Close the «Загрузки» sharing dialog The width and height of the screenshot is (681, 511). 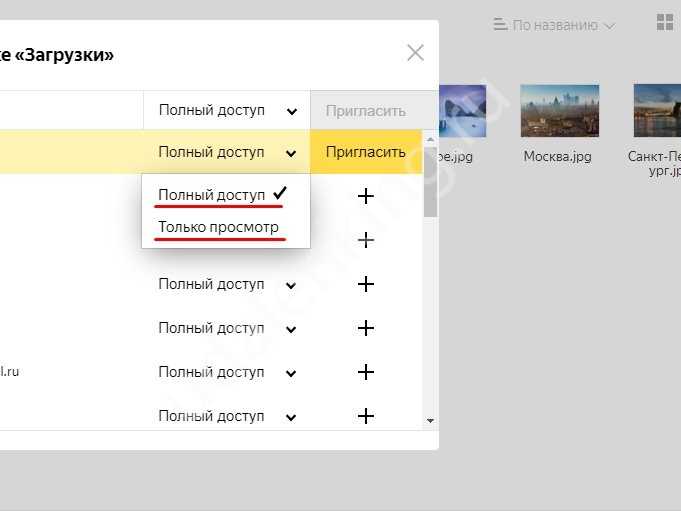point(415,53)
